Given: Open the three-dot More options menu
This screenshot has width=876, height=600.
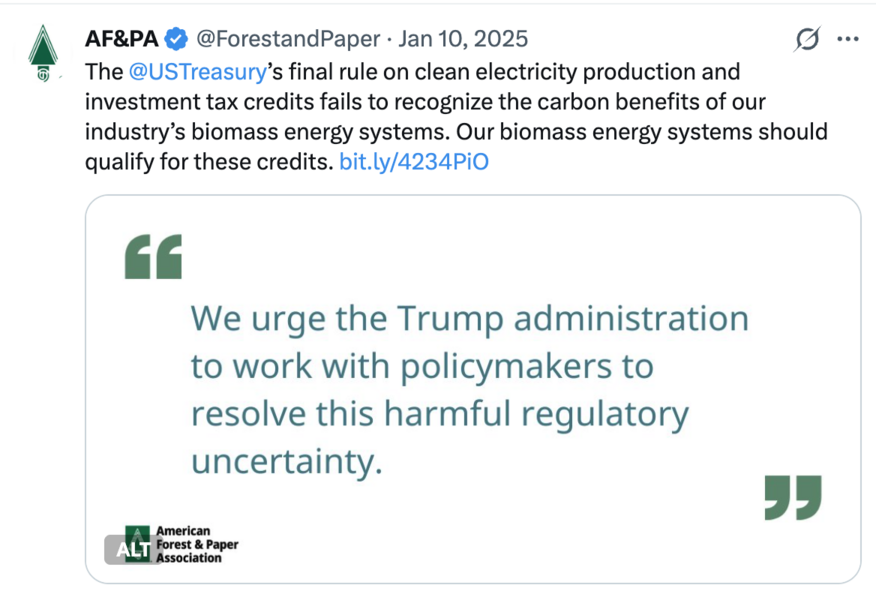Looking at the screenshot, I should point(847,40).
